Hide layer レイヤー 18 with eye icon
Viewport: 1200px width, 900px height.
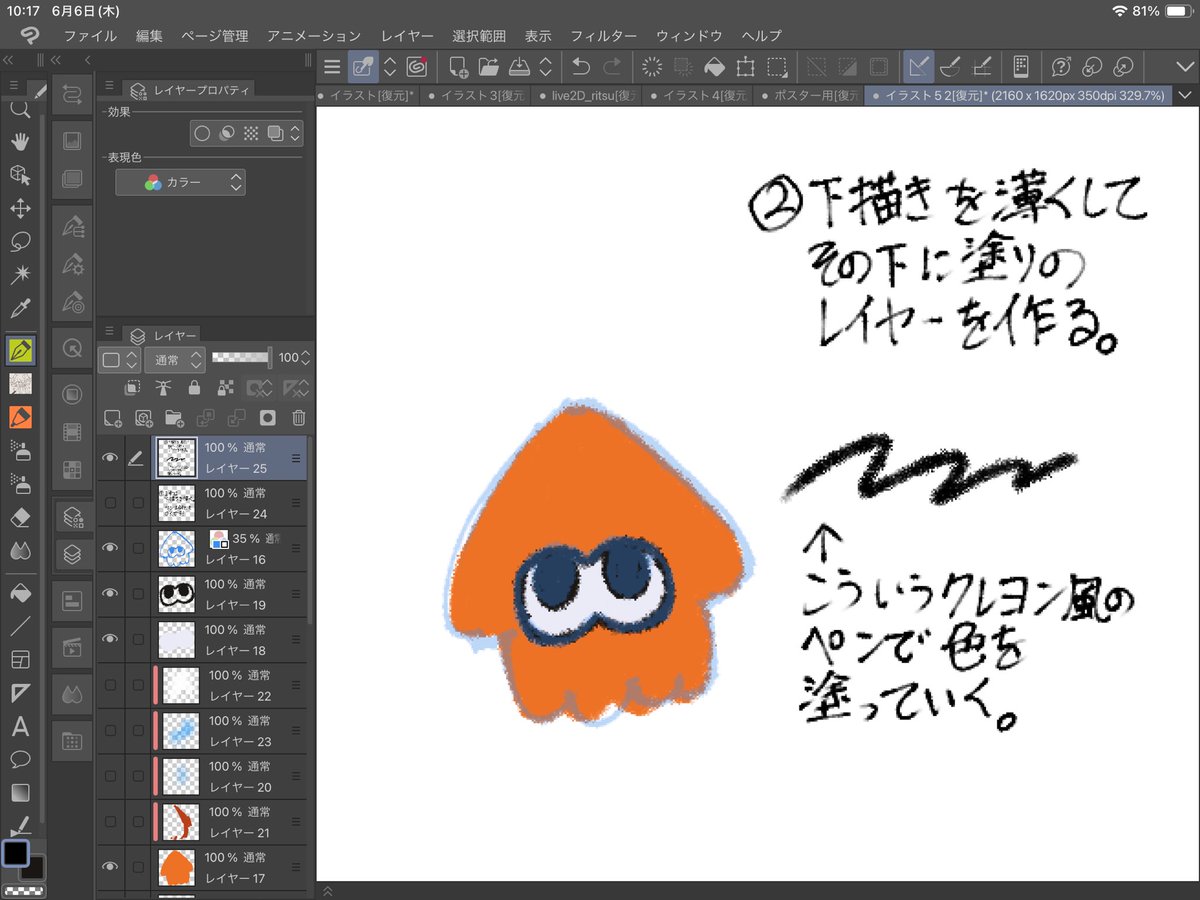coord(110,639)
